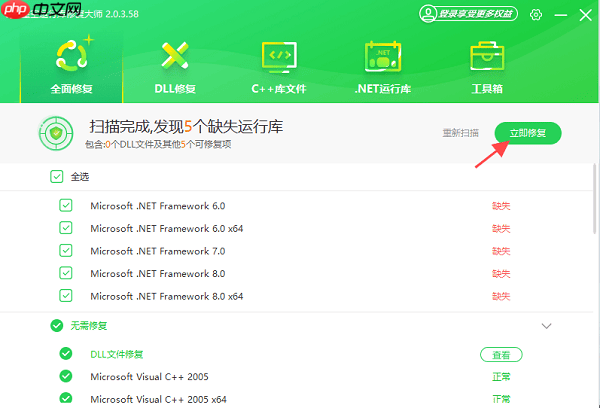Click check icon beside Visual C++ 2005 x64
600x408 pixels.
pos(66,398)
